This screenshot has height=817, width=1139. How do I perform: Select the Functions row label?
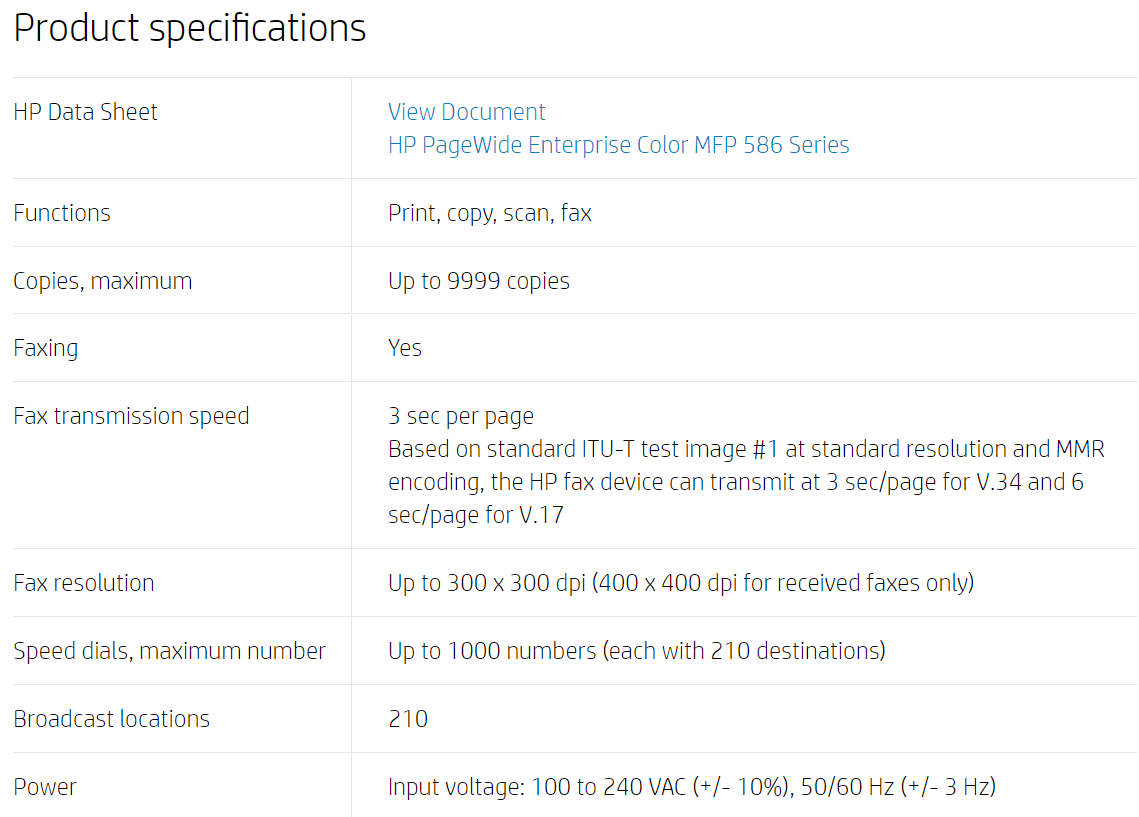point(62,213)
